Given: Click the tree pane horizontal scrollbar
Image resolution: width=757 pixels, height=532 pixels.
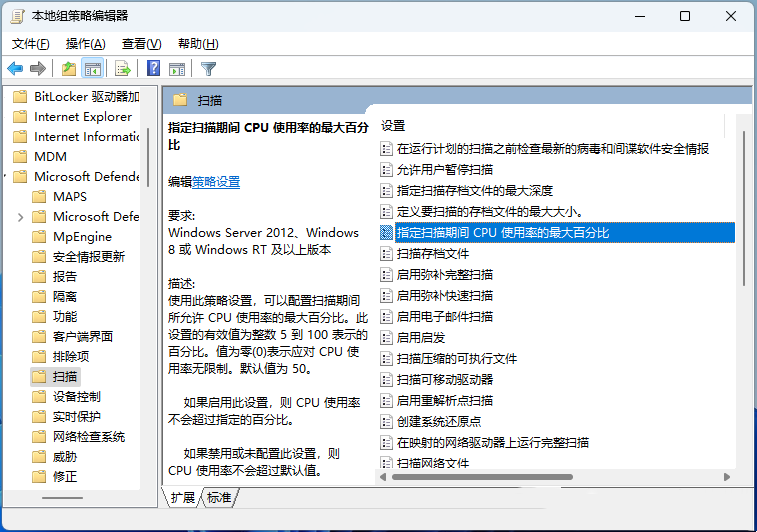Looking at the screenshot, I should tap(62, 498).
